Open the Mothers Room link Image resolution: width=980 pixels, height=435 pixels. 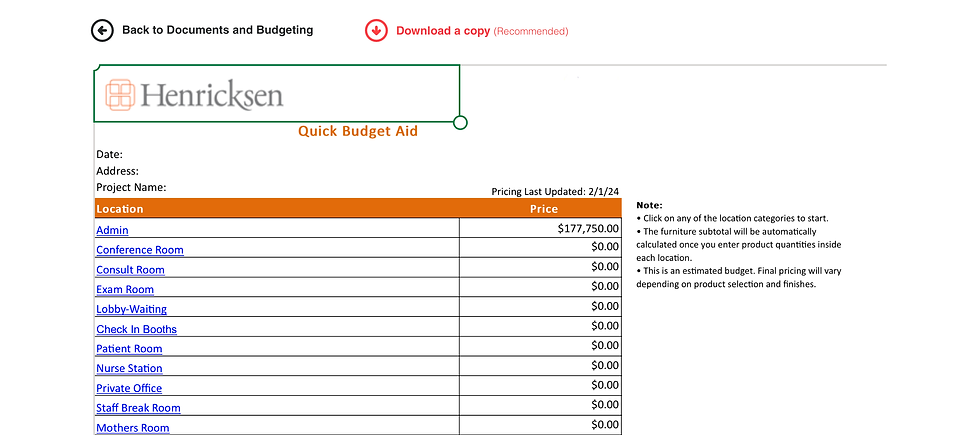point(132,428)
